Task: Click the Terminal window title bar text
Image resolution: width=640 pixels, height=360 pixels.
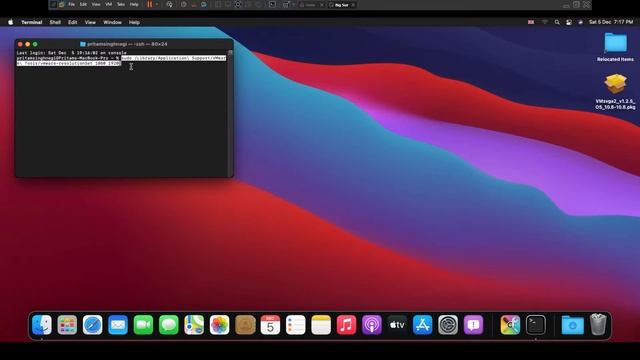Action: click(127, 44)
